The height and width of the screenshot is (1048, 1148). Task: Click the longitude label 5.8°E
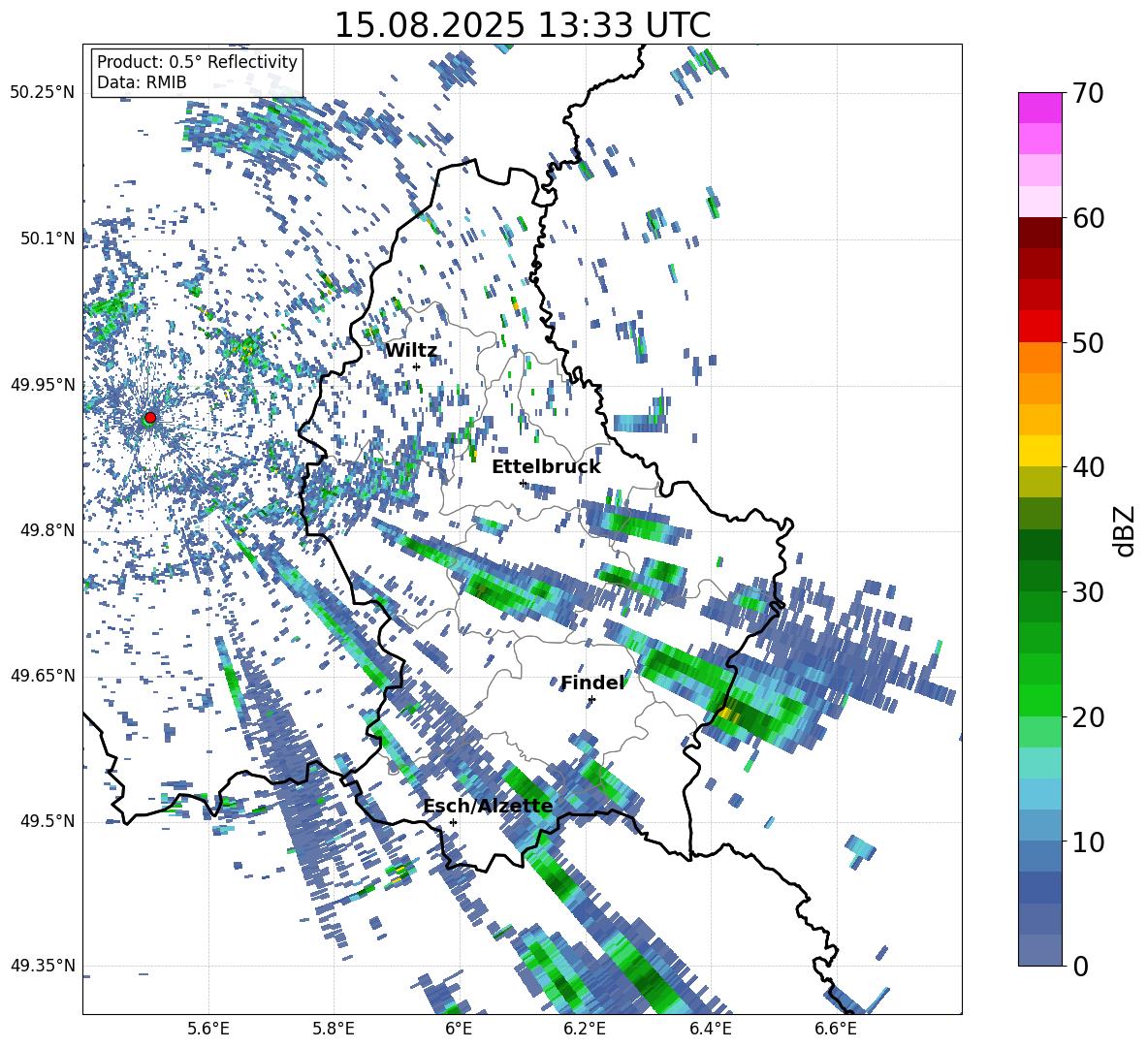334,1029
